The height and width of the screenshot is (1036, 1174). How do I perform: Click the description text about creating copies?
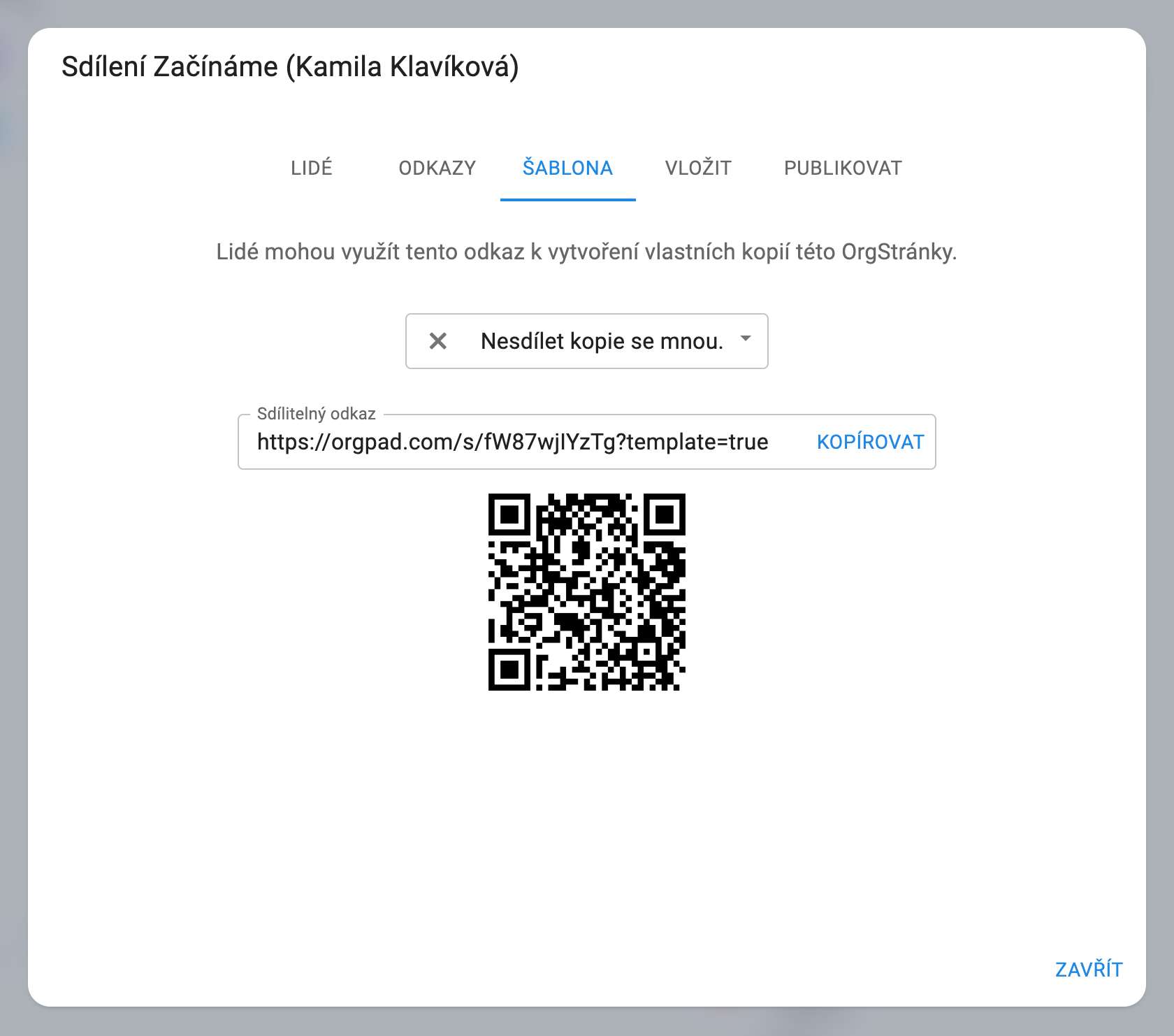(x=586, y=252)
